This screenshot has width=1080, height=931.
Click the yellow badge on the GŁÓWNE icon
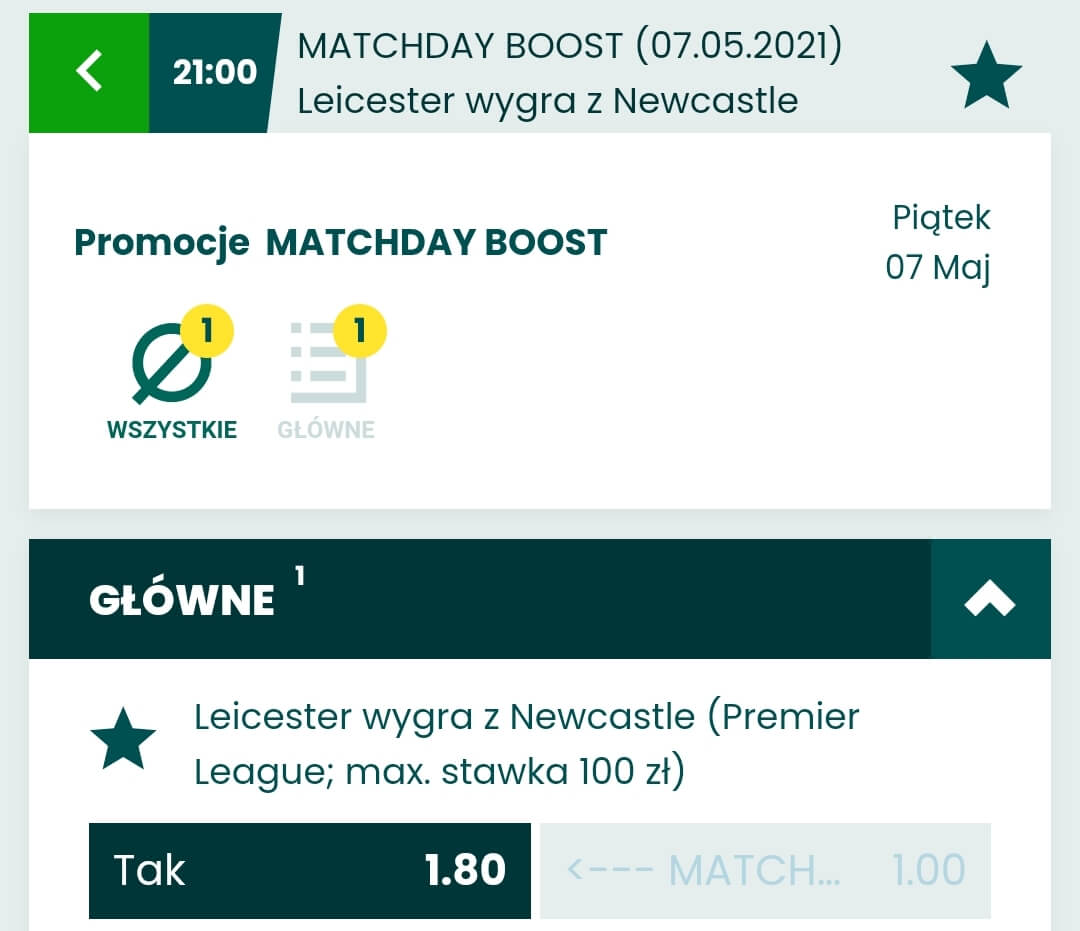(x=359, y=331)
